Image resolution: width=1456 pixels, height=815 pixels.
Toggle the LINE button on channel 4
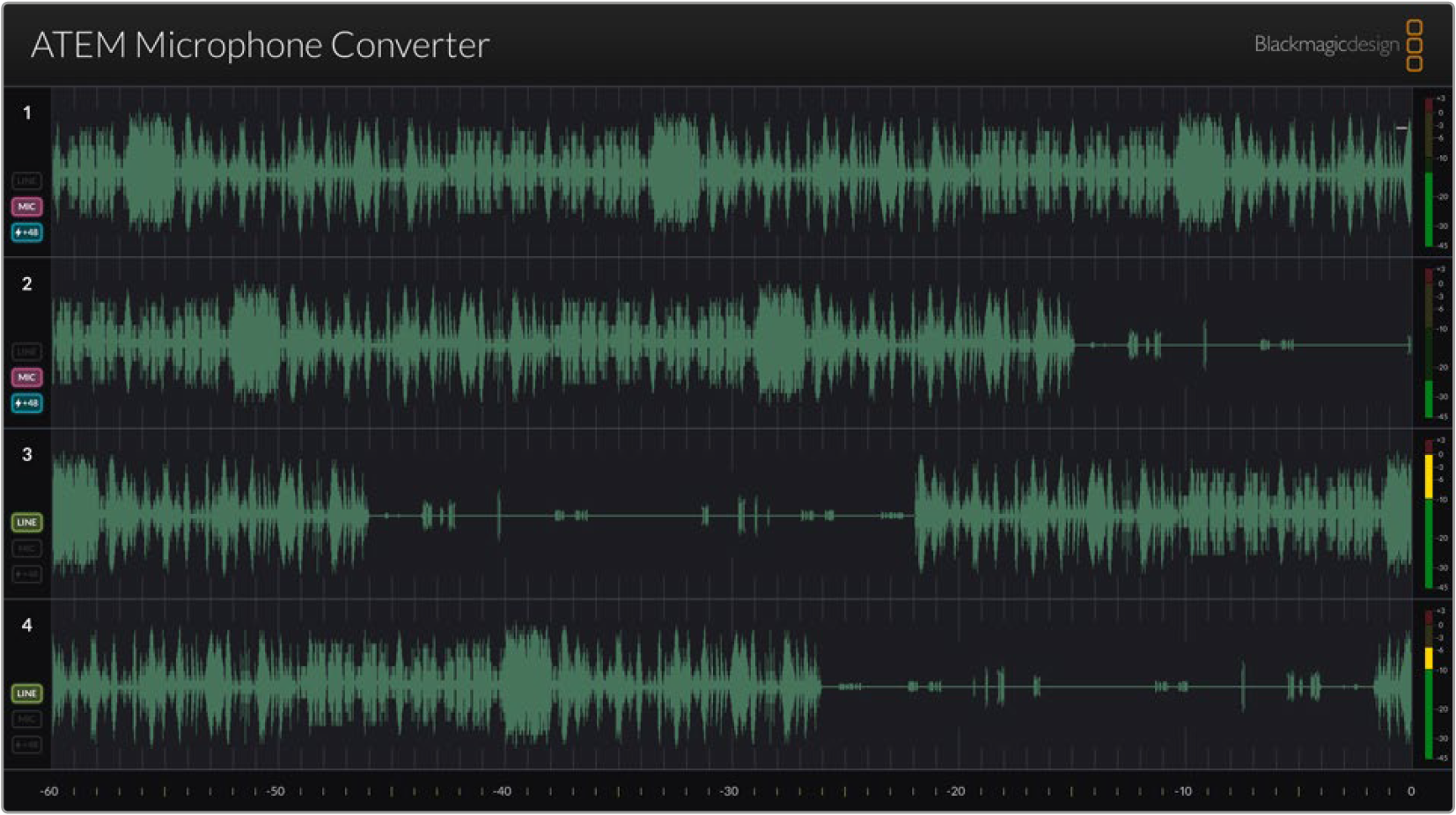[x=26, y=693]
